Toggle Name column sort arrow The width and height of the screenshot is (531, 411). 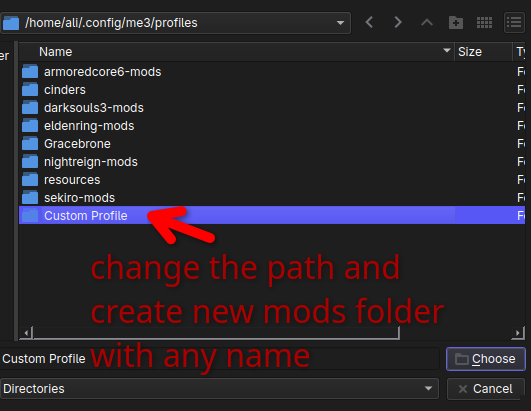pyautogui.click(x=447, y=50)
